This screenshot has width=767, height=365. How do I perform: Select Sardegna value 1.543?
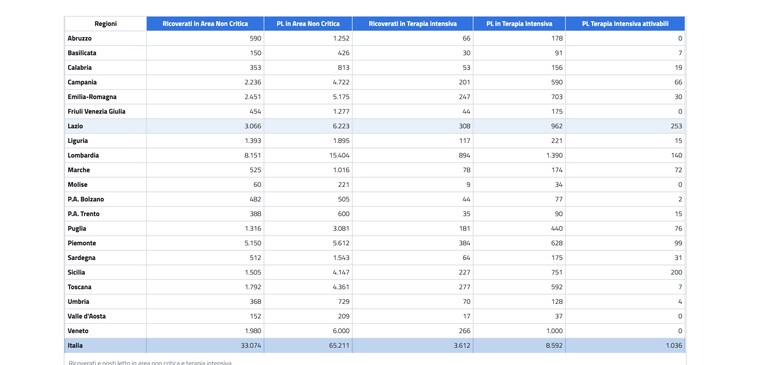tap(342, 258)
